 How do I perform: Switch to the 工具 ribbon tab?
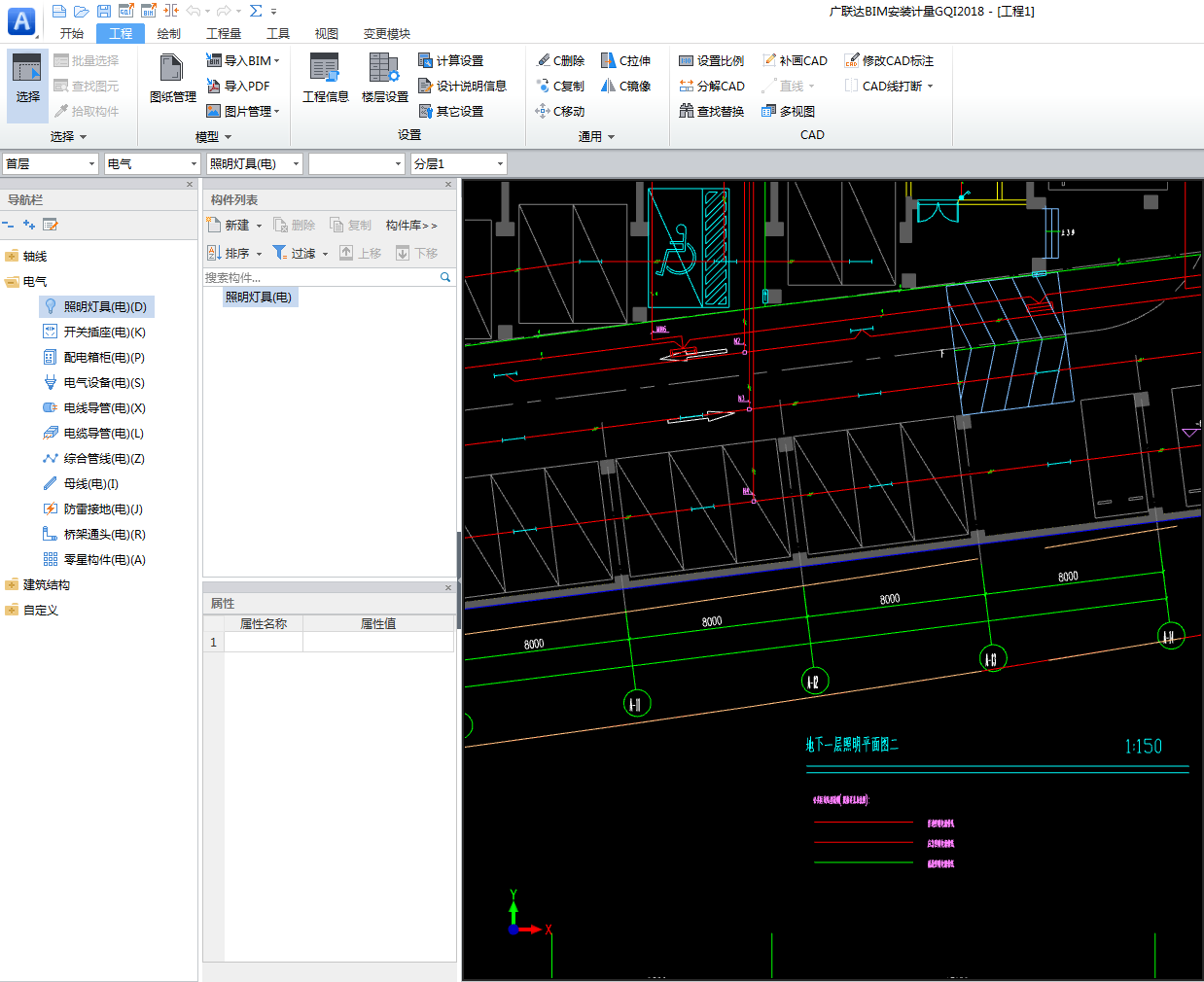coord(278,33)
